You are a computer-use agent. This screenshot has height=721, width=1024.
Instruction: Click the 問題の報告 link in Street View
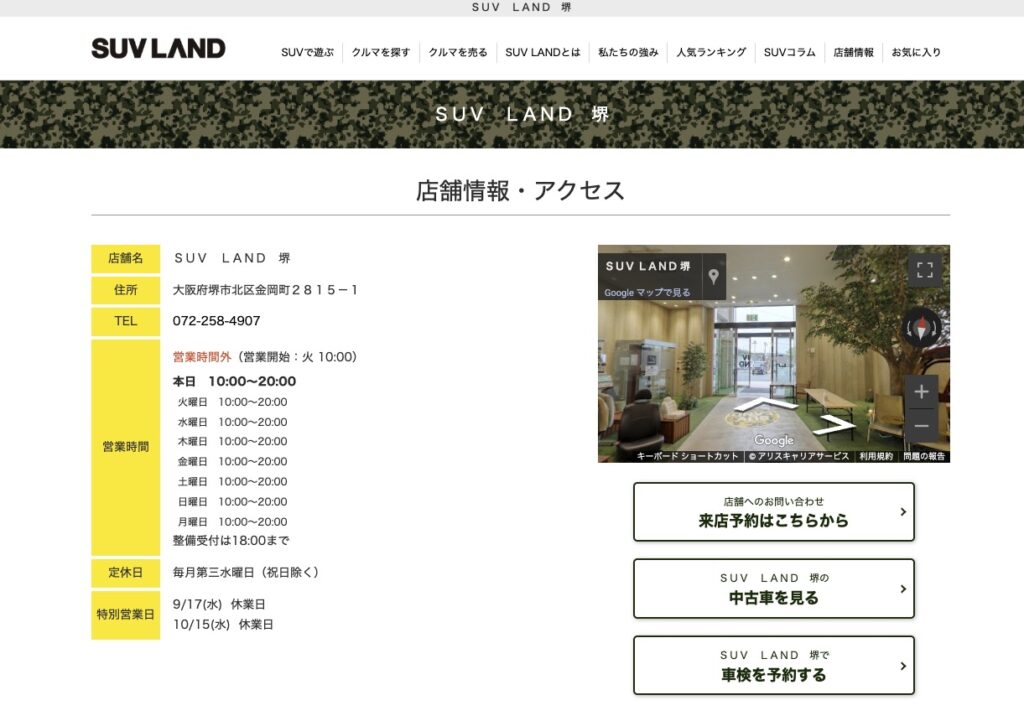tap(924, 457)
